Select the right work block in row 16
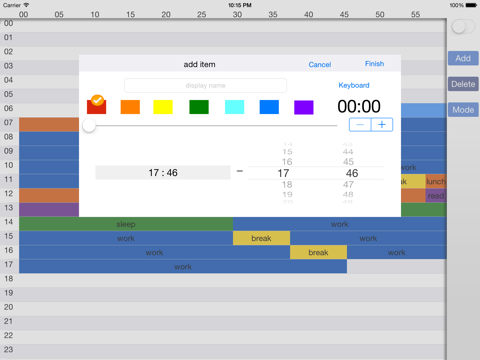480x360 pixels. point(397,252)
